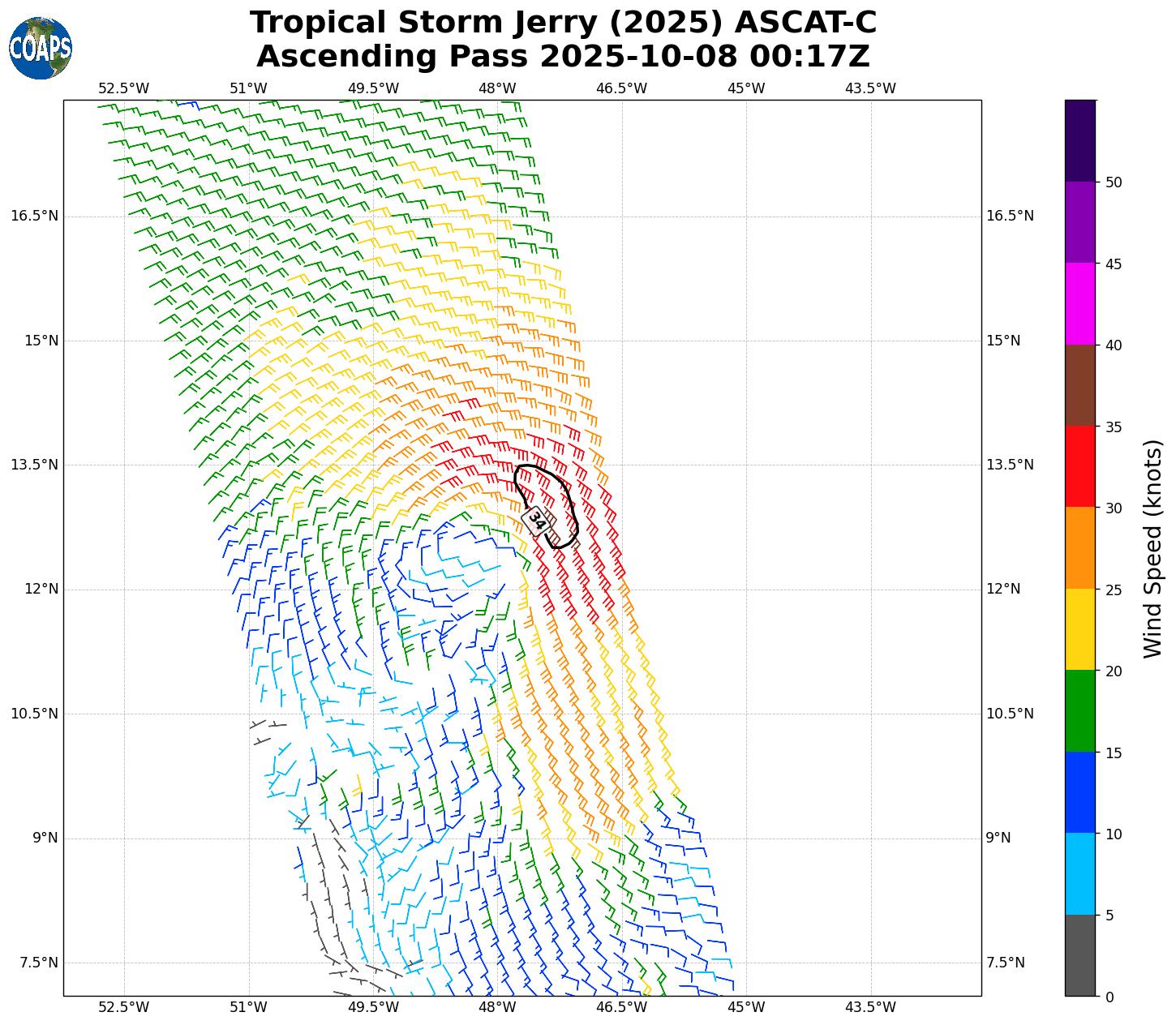Click the COAPS globe logo
Image resolution: width=1176 pixels, height=1025 pixels.
pyautogui.click(x=41, y=48)
